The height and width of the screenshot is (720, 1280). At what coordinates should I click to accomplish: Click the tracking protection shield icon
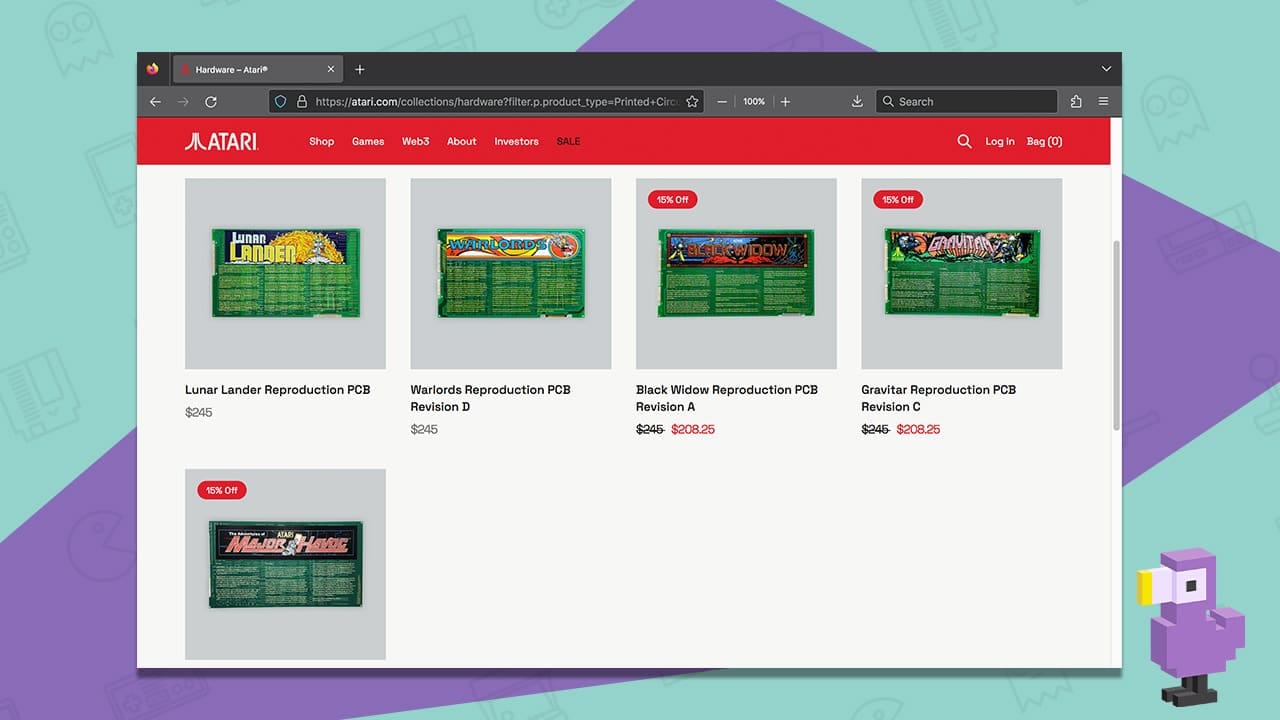(281, 101)
